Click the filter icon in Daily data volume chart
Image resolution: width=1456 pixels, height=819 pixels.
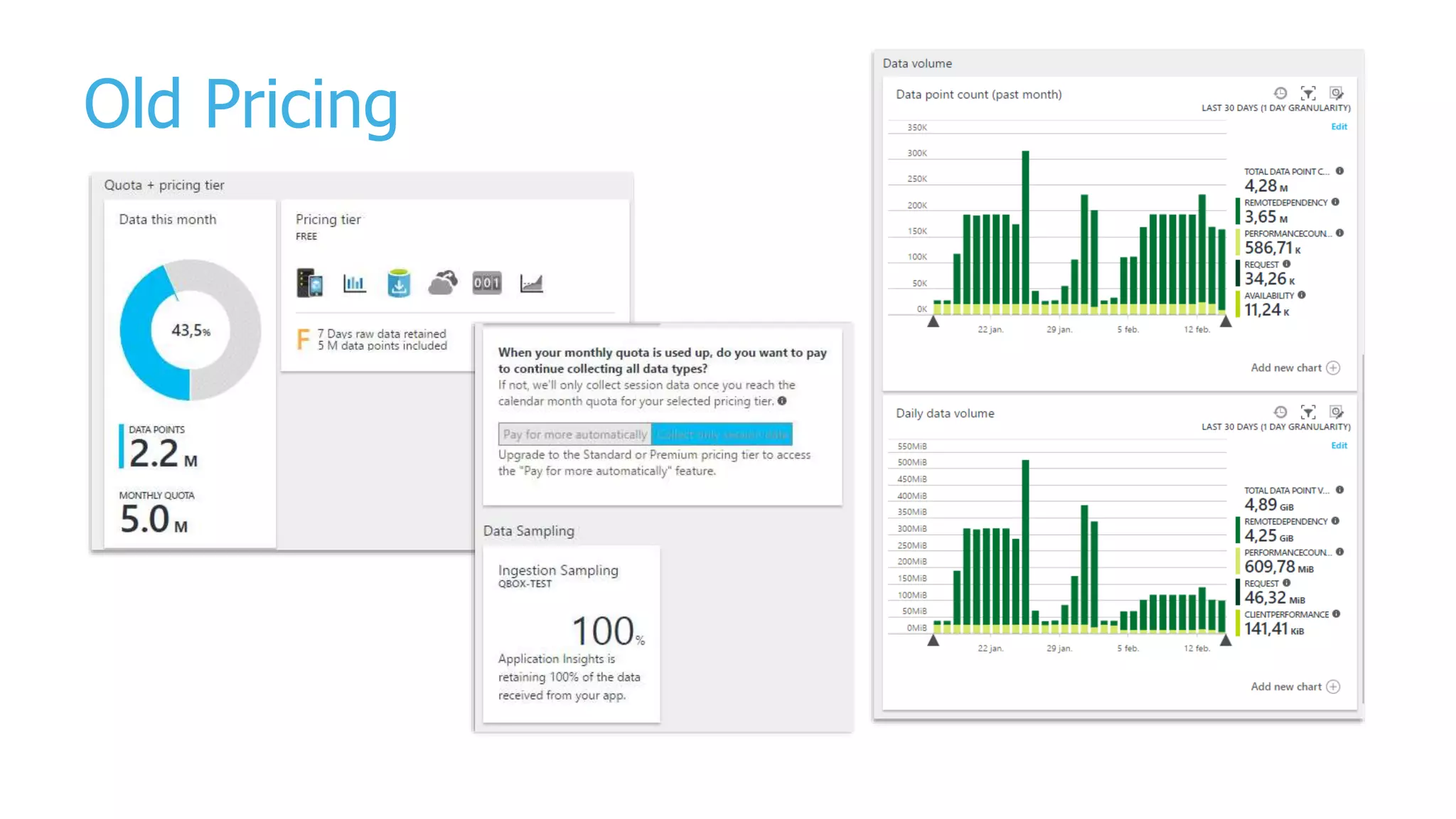1308,412
